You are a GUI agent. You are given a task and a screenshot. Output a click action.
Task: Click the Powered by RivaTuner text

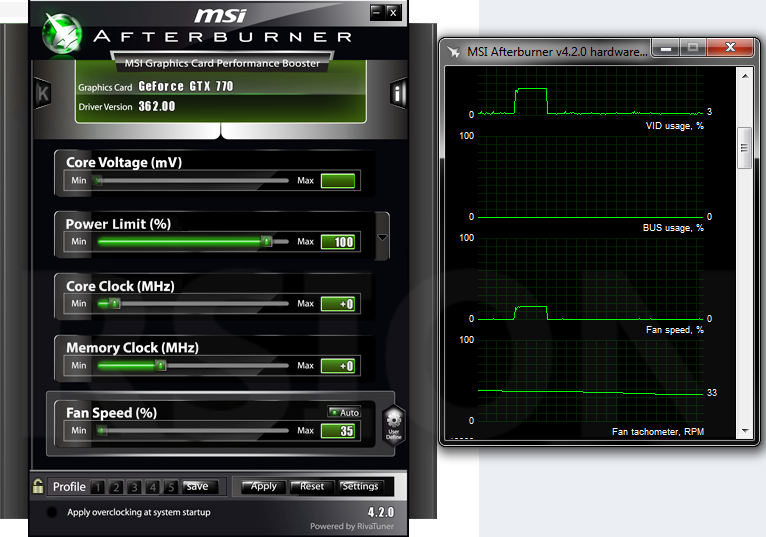point(352,526)
